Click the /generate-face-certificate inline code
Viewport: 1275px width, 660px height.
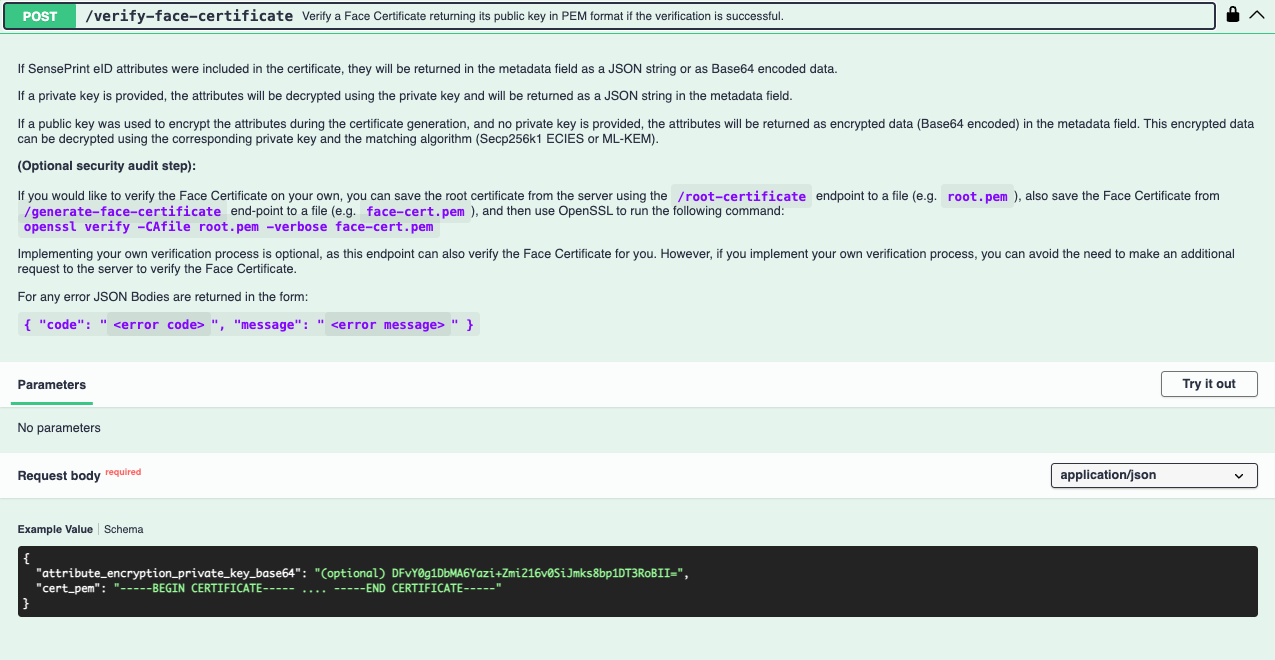[x=123, y=212]
